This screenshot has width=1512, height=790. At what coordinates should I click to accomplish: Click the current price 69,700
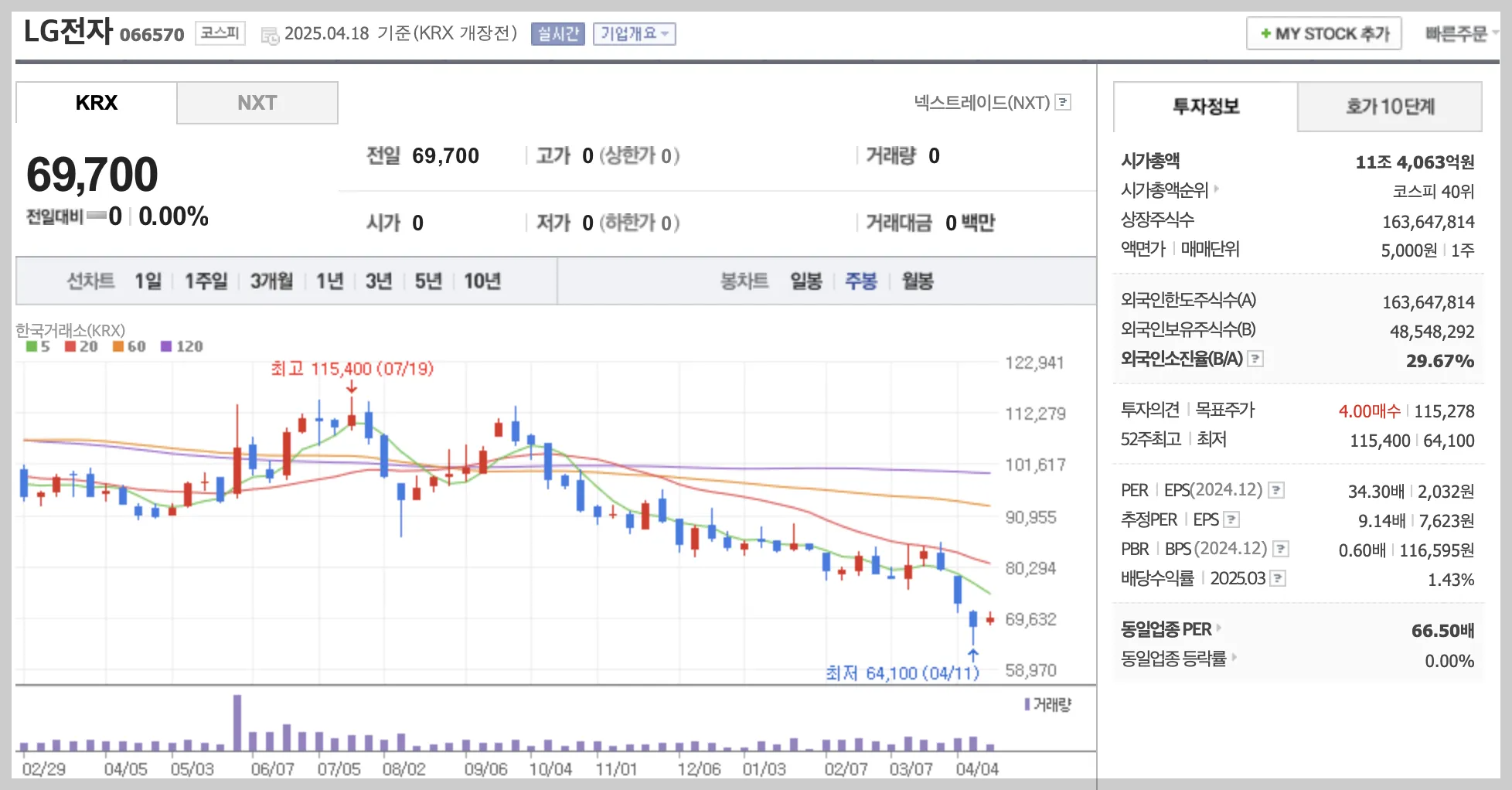tap(92, 174)
